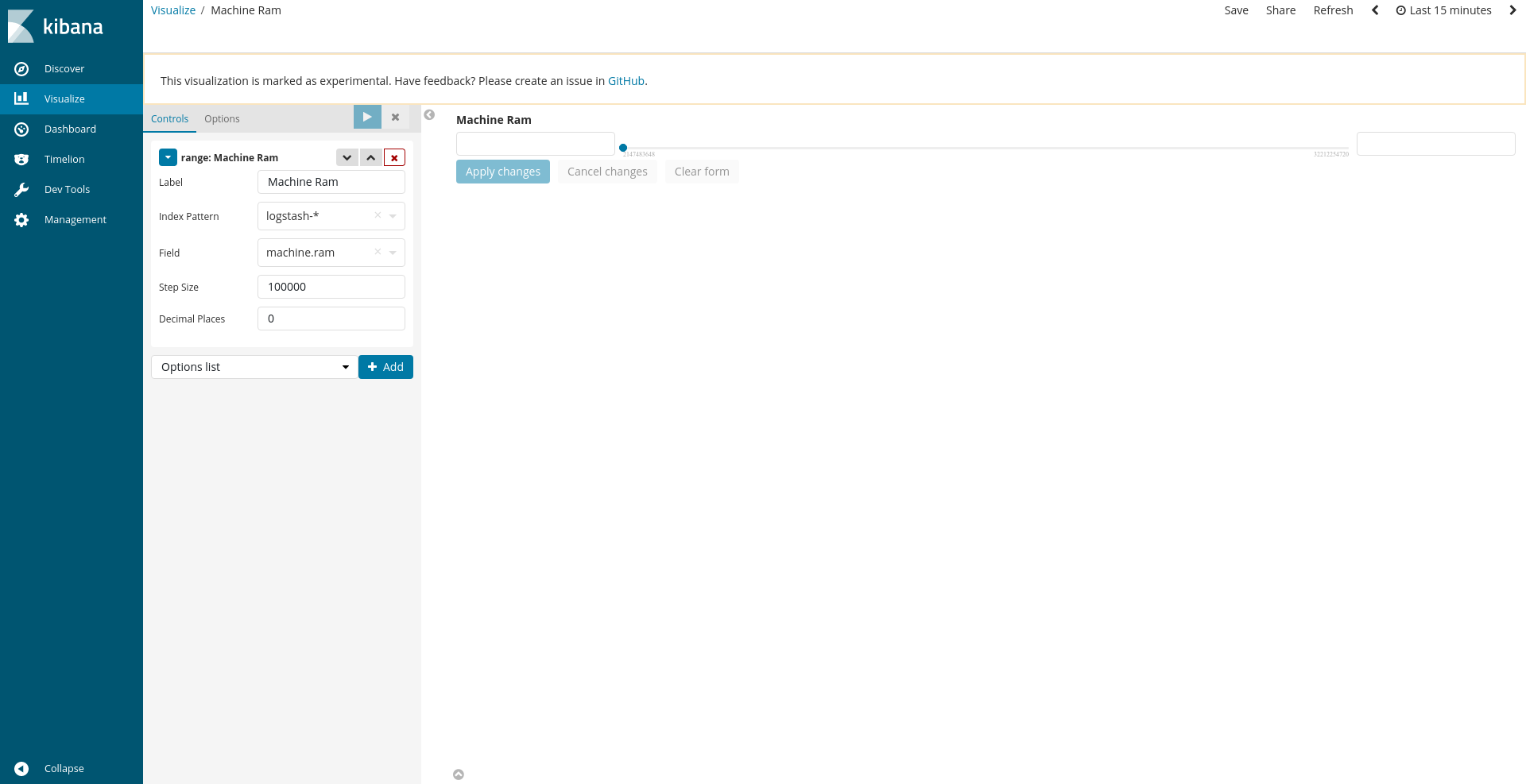Toggle the bottom spy panel arrow

(x=459, y=774)
